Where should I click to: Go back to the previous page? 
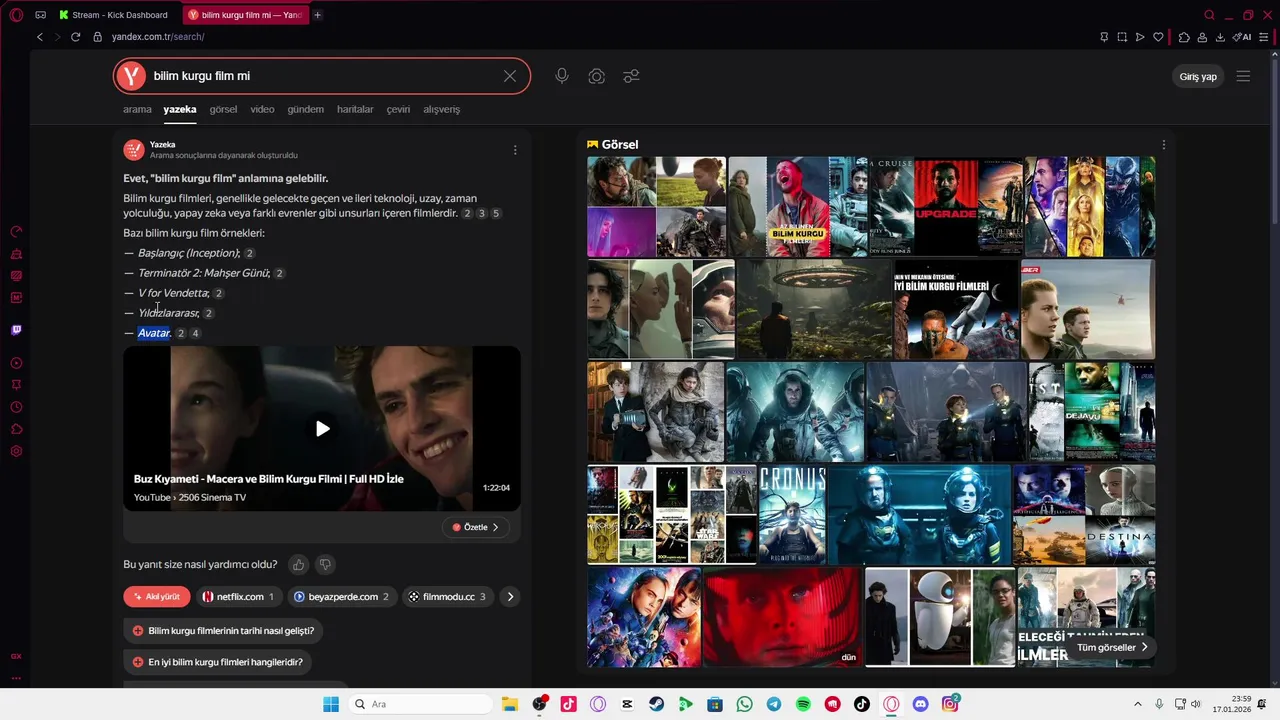(40, 37)
